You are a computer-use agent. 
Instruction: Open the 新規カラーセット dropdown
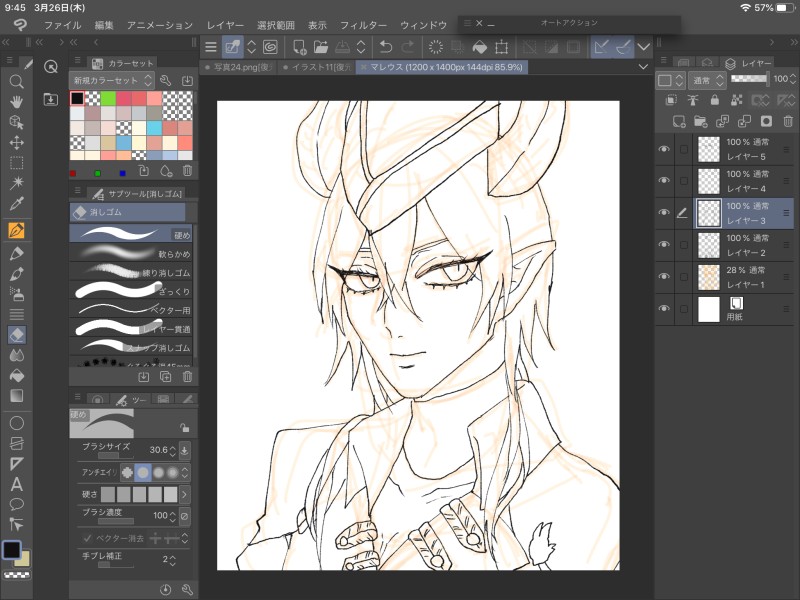(x=111, y=80)
